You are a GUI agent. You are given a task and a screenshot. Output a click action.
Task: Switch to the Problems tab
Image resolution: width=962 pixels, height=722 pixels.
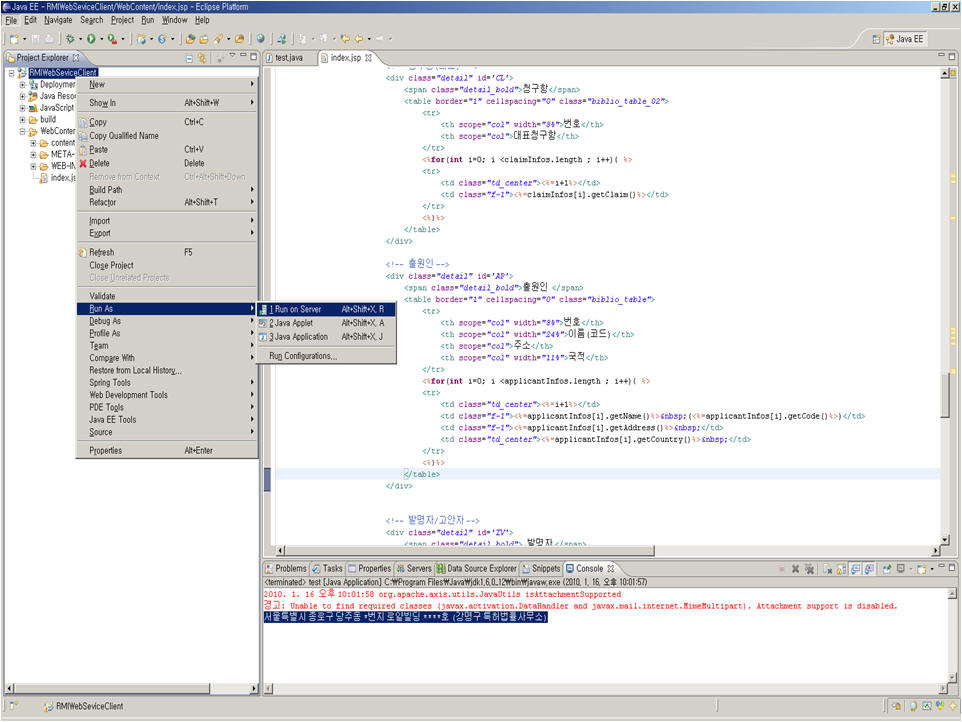pyautogui.click(x=290, y=568)
